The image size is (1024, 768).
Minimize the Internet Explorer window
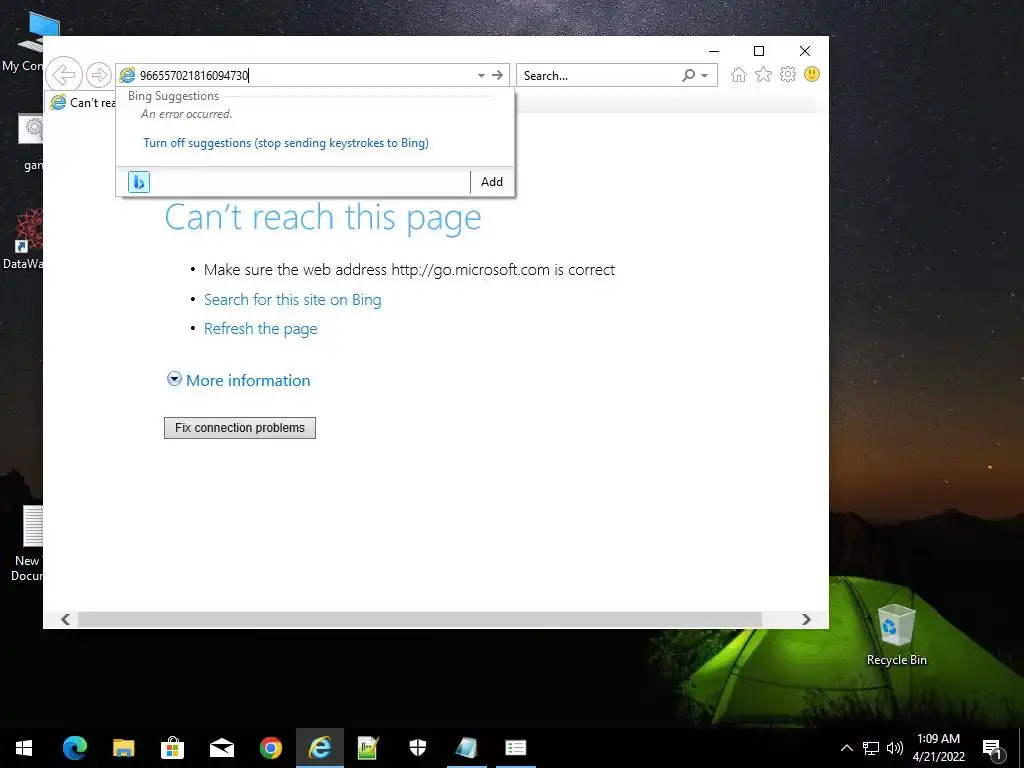(714, 51)
